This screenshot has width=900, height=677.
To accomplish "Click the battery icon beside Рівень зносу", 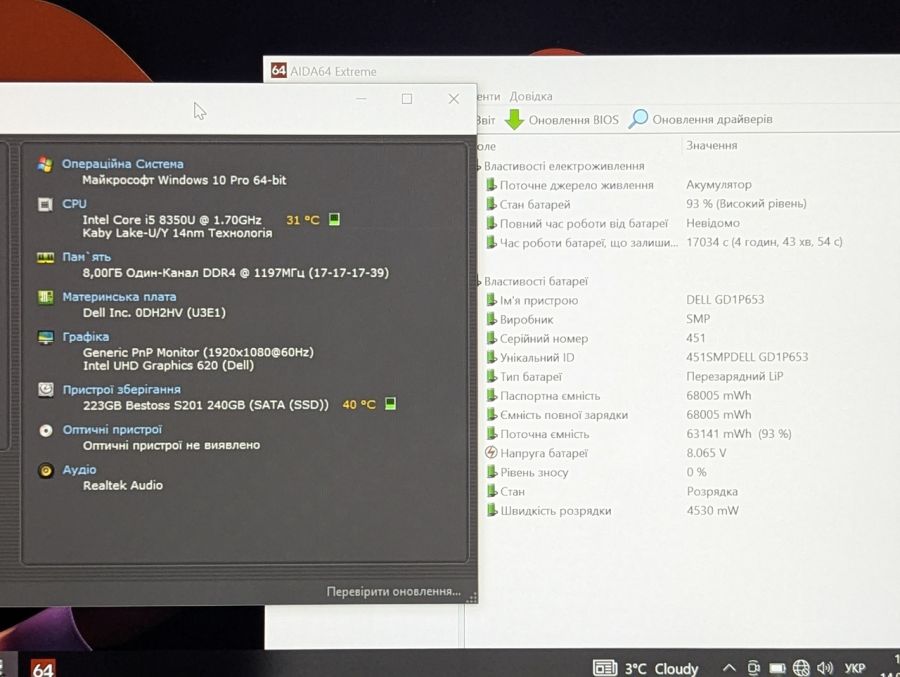I will click(492, 472).
